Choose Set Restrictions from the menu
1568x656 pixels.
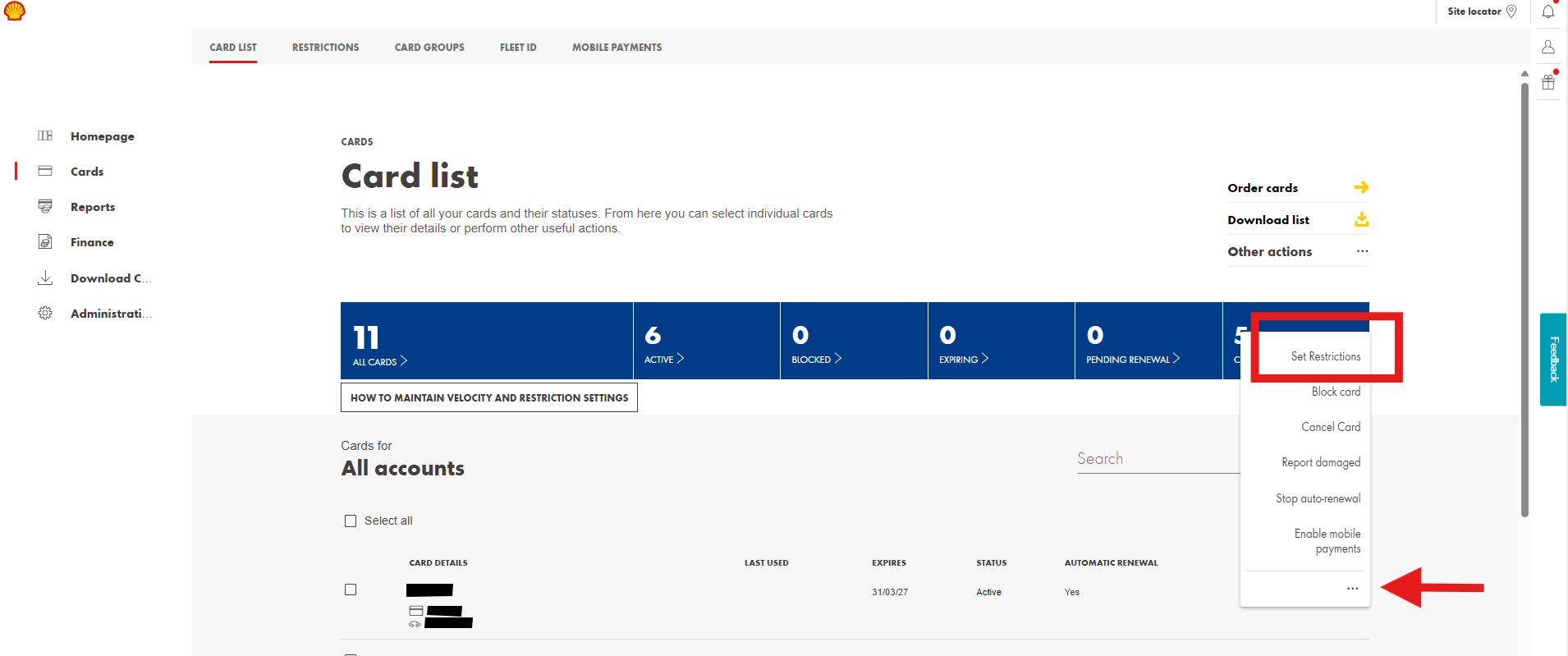point(1325,356)
